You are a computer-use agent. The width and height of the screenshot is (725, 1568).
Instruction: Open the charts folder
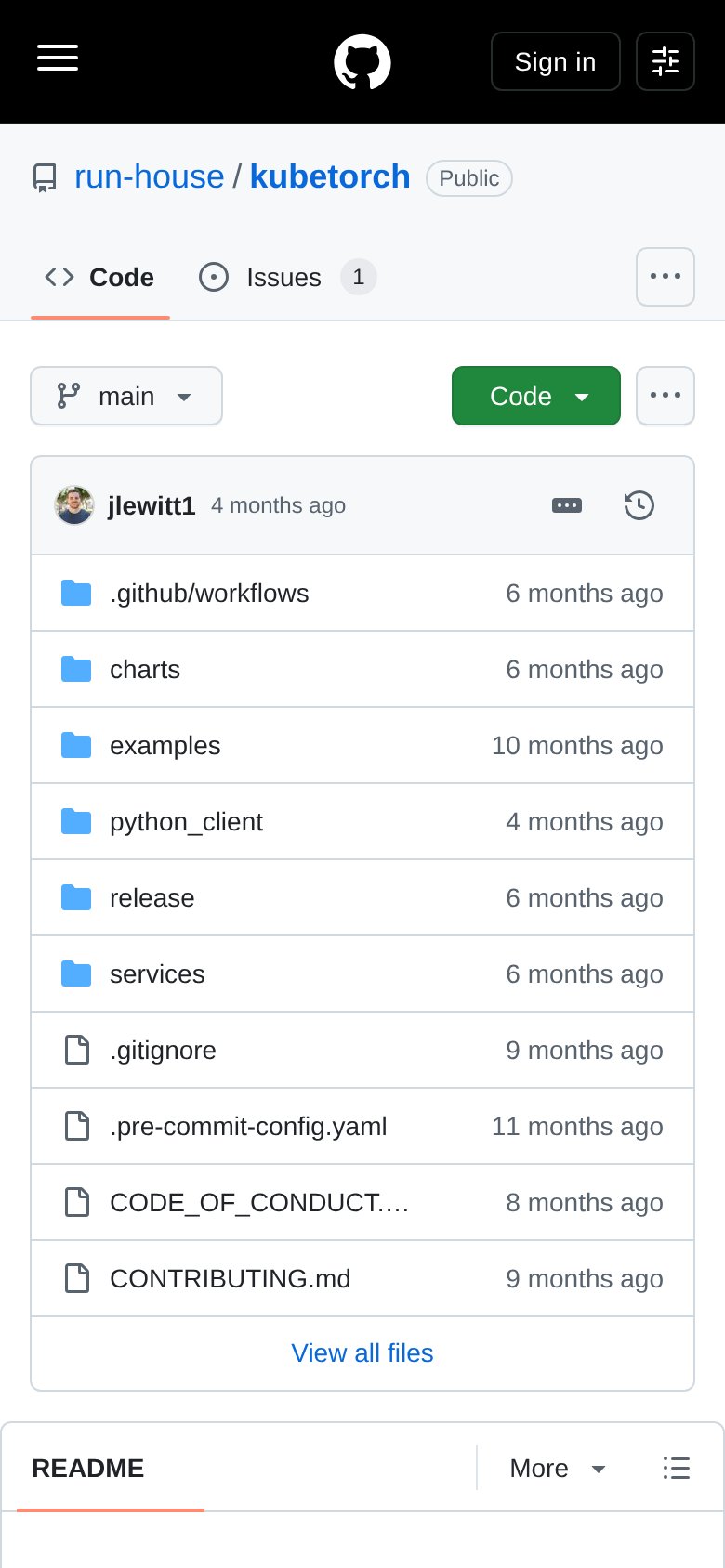click(x=145, y=669)
